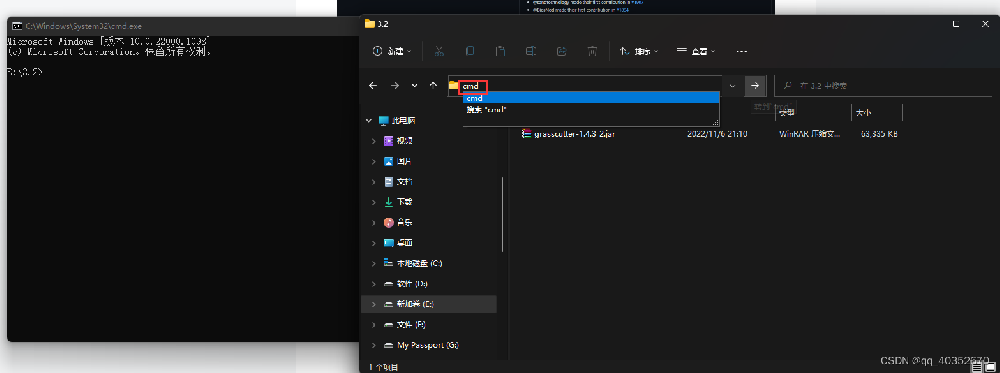Select the search for "cmd" suggestion
Viewport: 1000px width, 373px height.
[591, 110]
